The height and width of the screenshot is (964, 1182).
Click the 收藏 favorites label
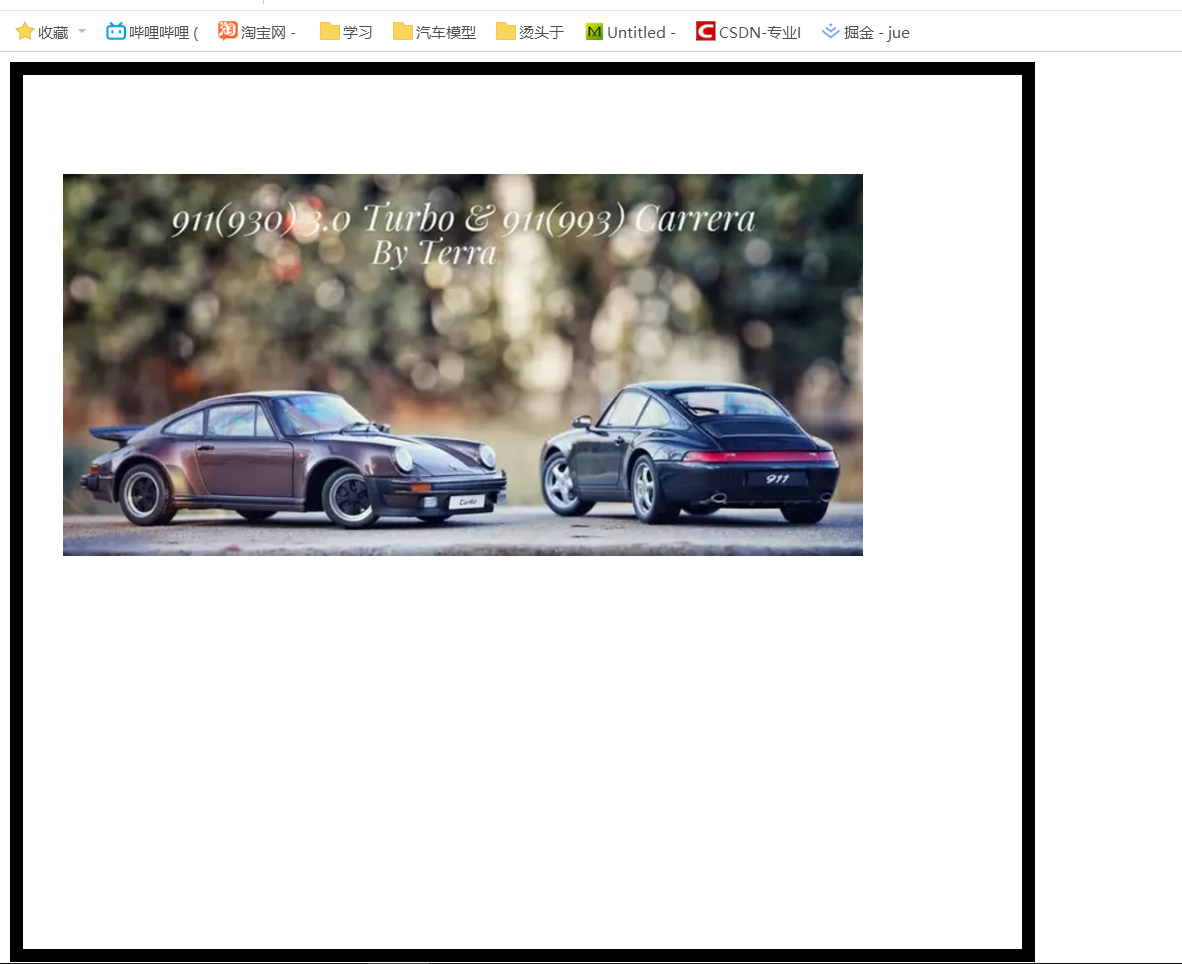point(53,32)
